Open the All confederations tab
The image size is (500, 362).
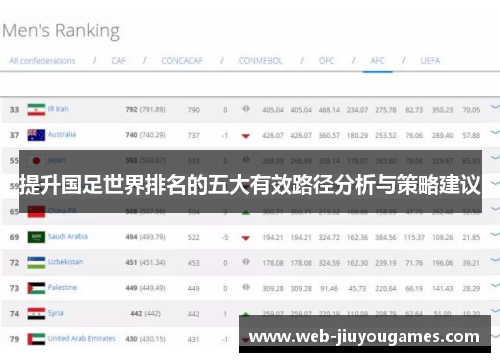42,61
